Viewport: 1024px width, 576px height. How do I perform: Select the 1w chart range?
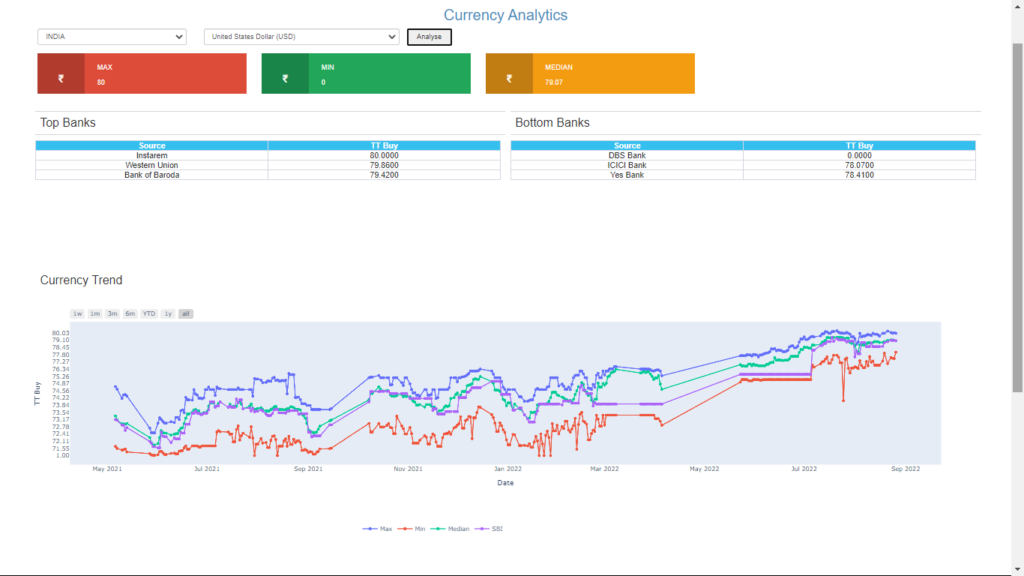pyautogui.click(x=77, y=314)
